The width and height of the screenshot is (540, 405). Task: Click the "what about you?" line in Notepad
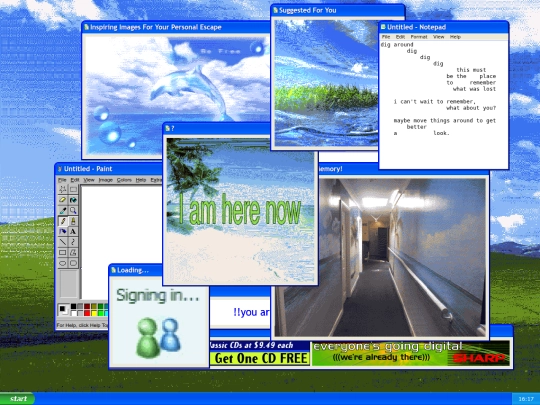(471, 108)
